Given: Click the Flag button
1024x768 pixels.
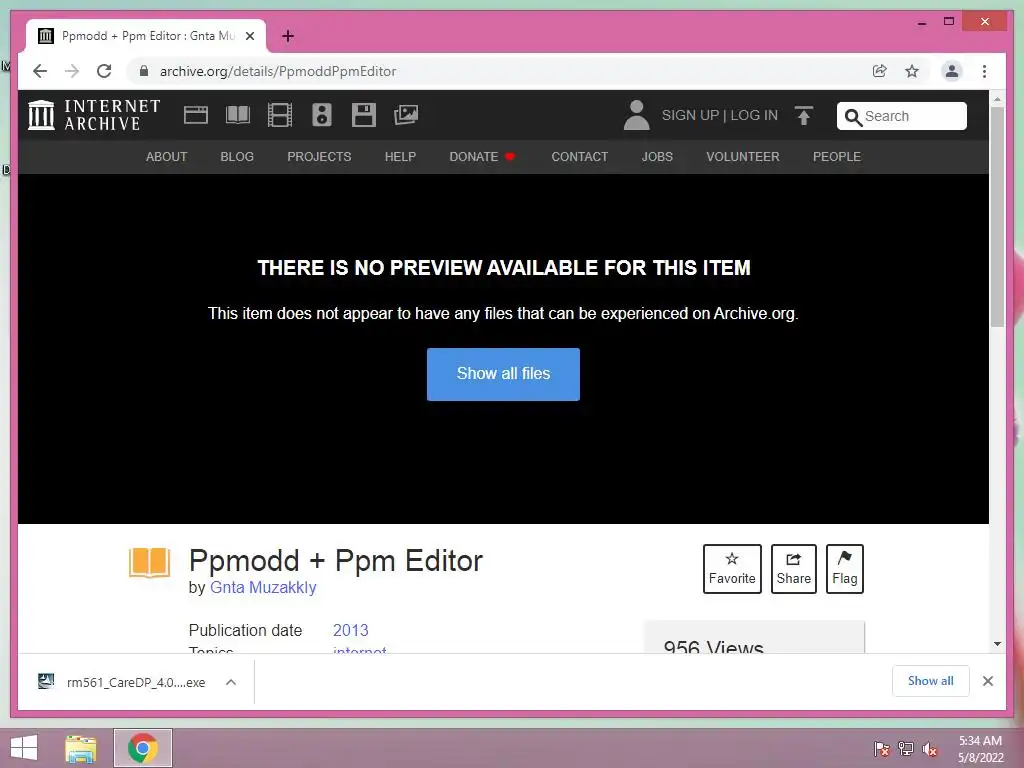Looking at the screenshot, I should [844, 569].
